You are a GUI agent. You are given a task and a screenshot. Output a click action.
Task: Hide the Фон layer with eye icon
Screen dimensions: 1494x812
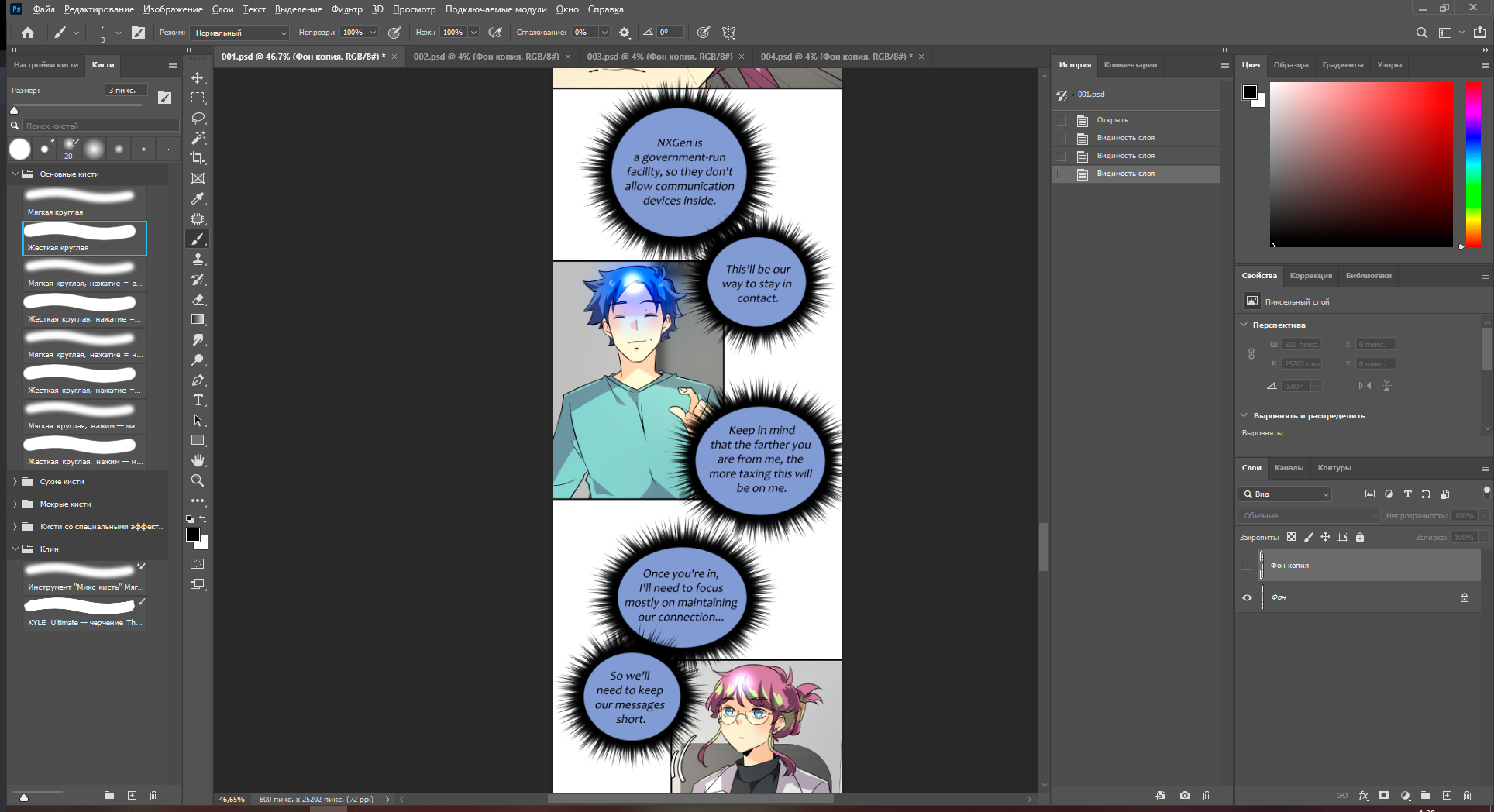[x=1246, y=597]
